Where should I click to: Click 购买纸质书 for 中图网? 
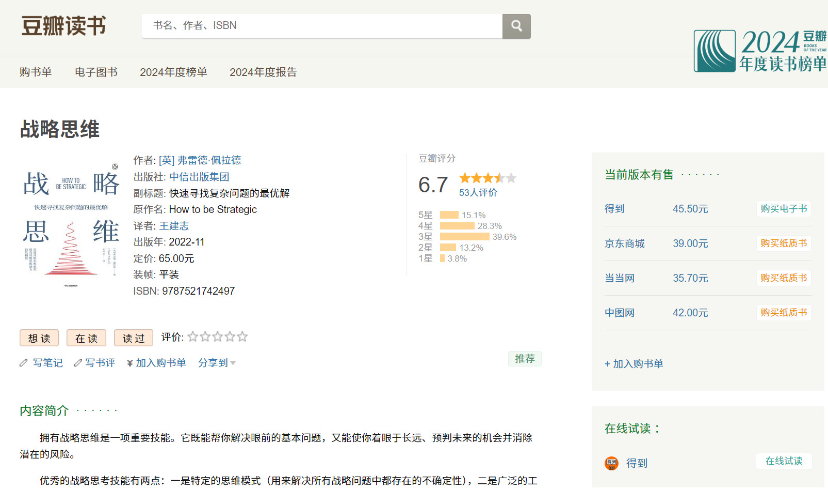(784, 312)
